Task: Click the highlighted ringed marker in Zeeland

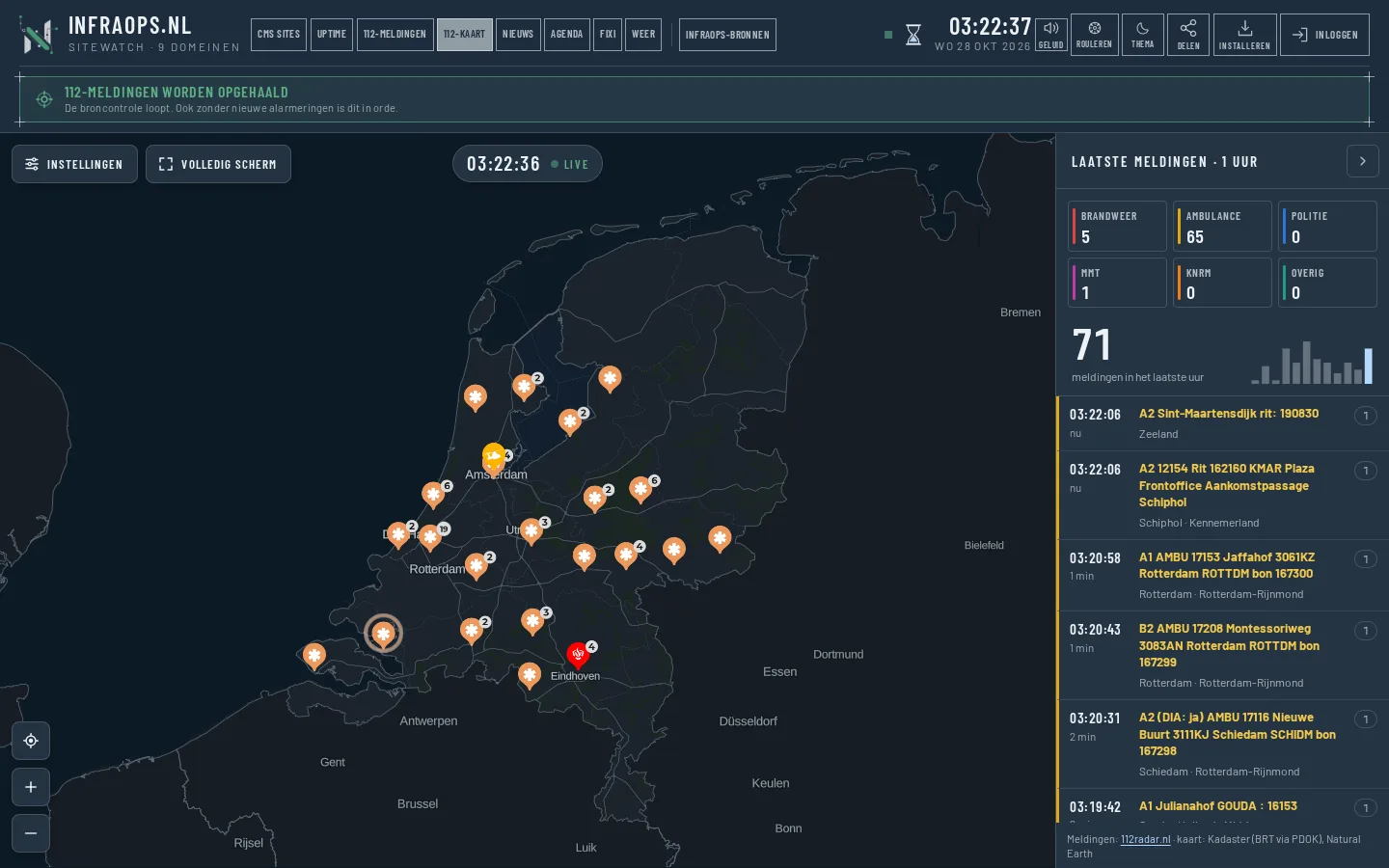Action: 384,634
